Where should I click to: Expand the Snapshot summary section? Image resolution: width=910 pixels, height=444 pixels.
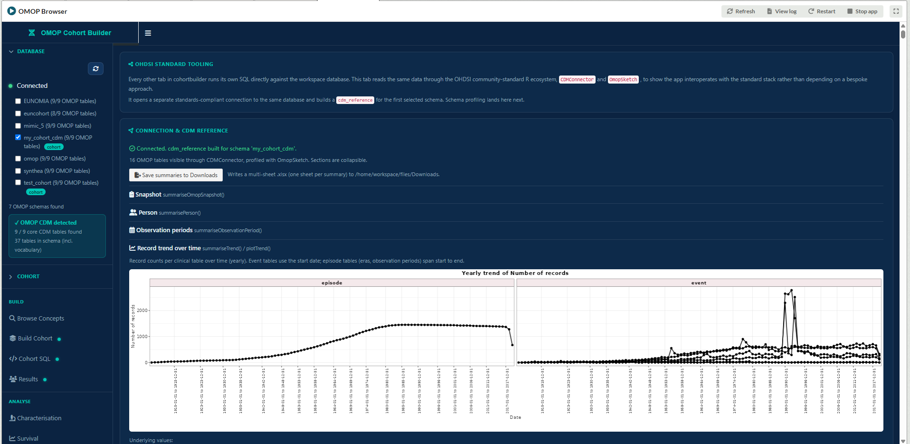[x=176, y=194]
